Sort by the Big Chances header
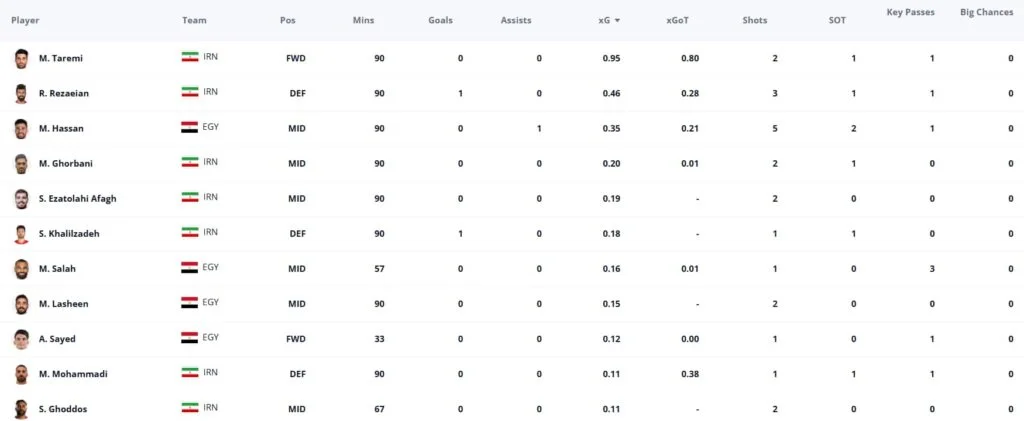This screenshot has height=421, width=1024. pyautogui.click(x=986, y=12)
